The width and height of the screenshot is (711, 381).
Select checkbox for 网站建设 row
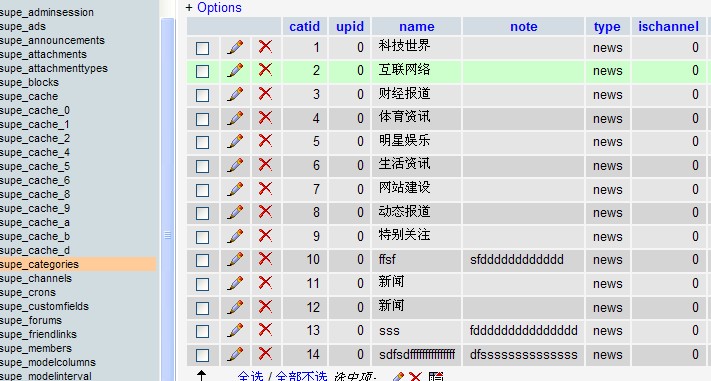202,190
